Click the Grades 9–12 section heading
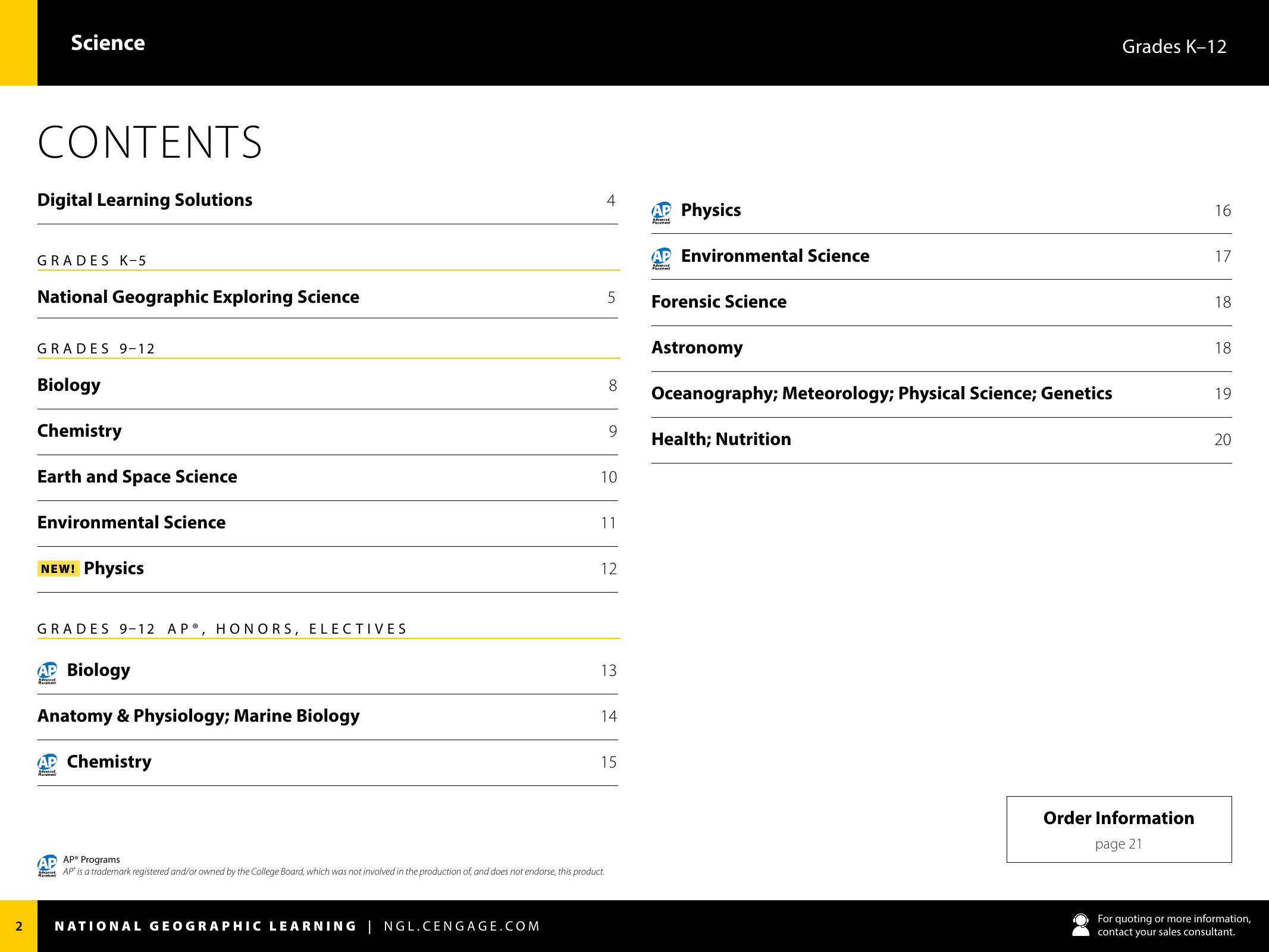1269x952 pixels. (x=96, y=349)
